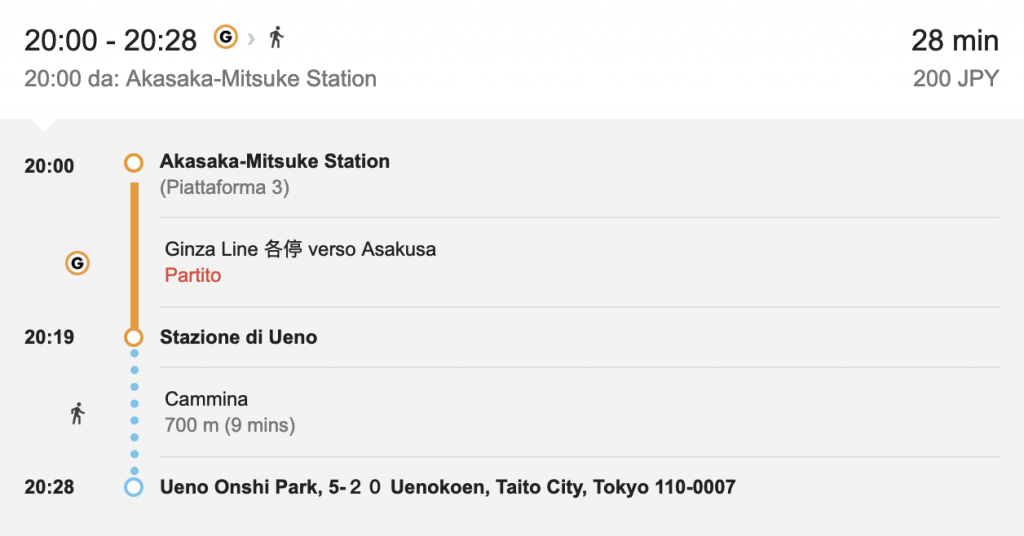Select Akasaka-Mitsuke Station stop name
The image size is (1024, 536).
275,161
